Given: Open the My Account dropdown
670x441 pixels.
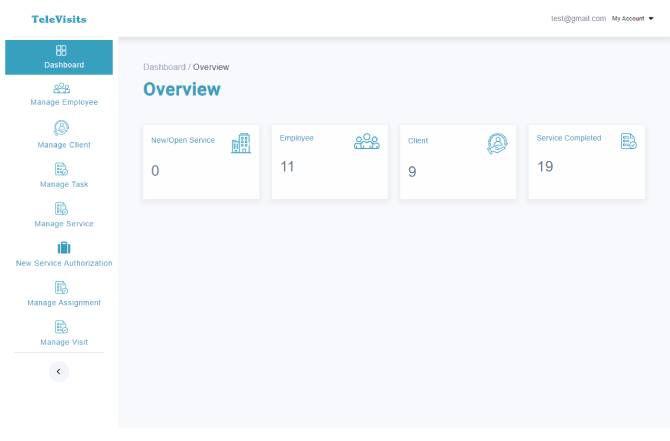Looking at the screenshot, I should tap(633, 18).
